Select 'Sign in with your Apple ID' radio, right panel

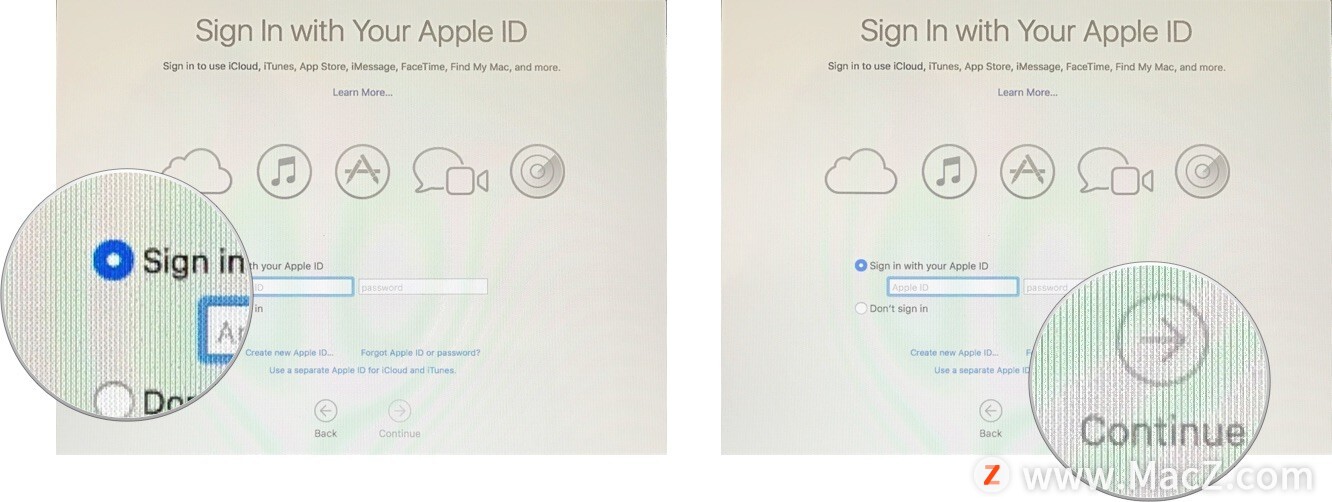(x=861, y=266)
